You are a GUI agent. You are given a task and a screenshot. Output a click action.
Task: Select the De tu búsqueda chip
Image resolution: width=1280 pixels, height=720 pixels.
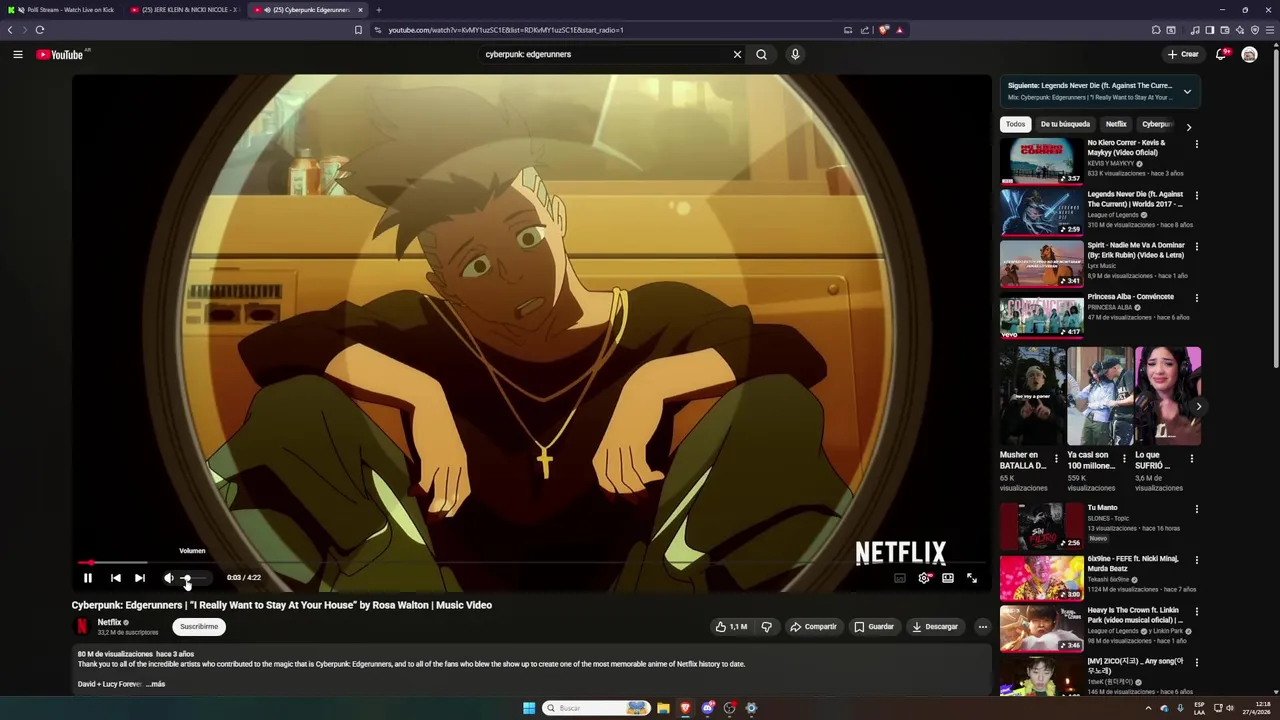click(x=1065, y=124)
